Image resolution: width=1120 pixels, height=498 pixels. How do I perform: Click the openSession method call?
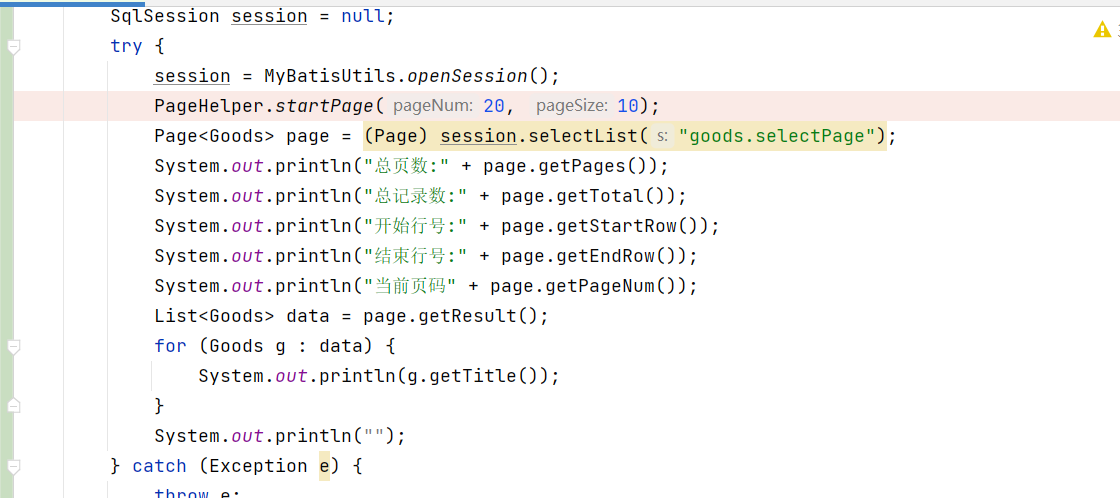click(x=467, y=76)
